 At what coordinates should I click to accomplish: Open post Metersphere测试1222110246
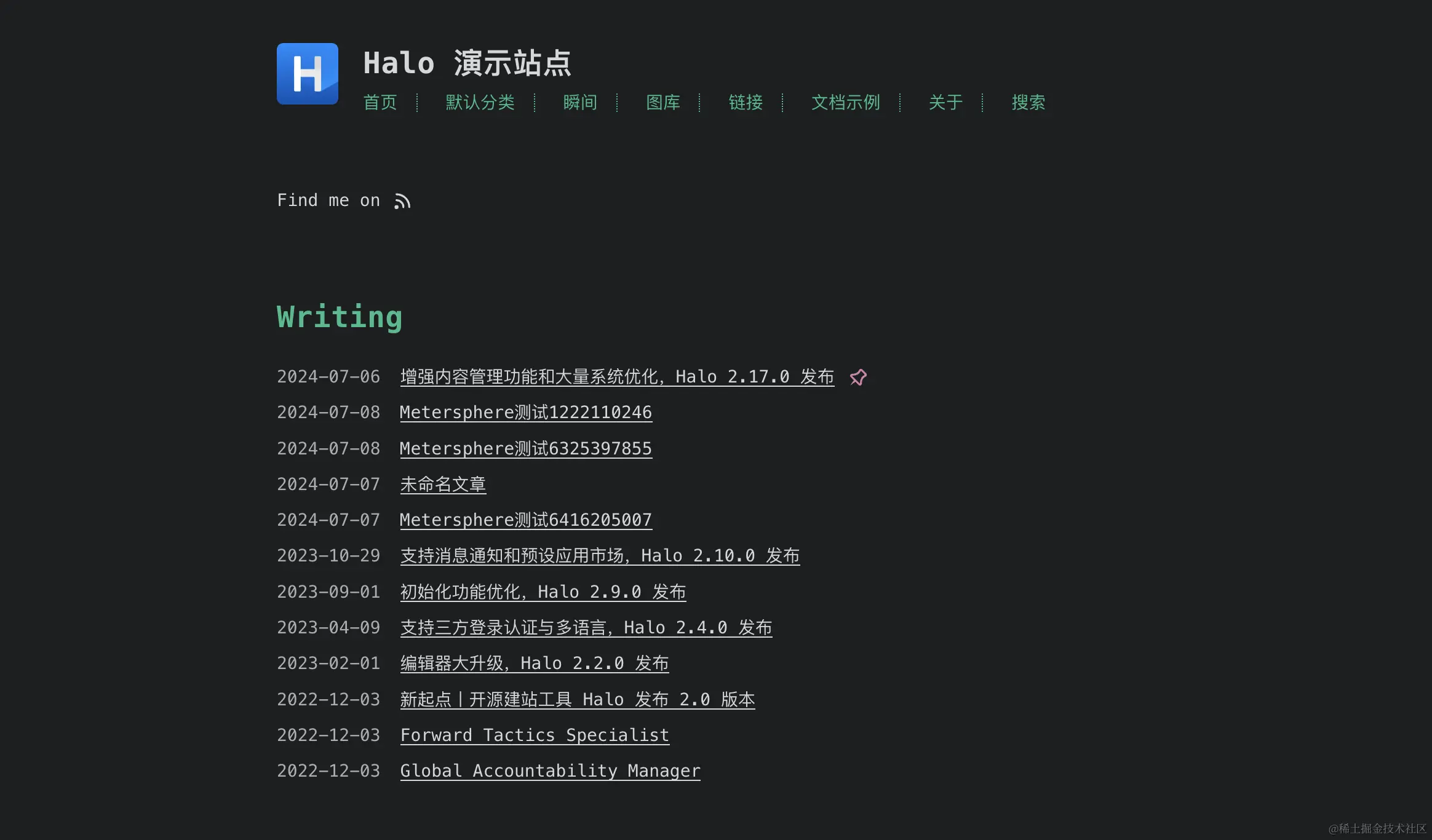click(525, 412)
